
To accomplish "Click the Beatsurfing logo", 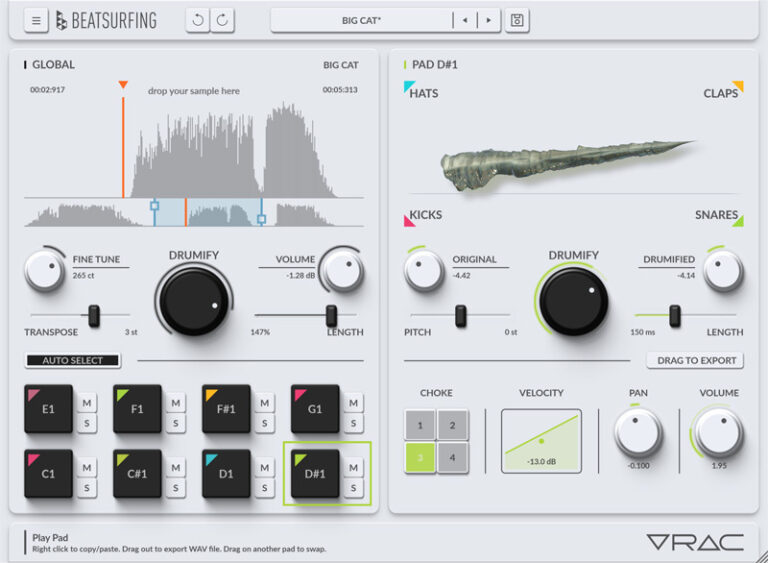I will coord(106,21).
